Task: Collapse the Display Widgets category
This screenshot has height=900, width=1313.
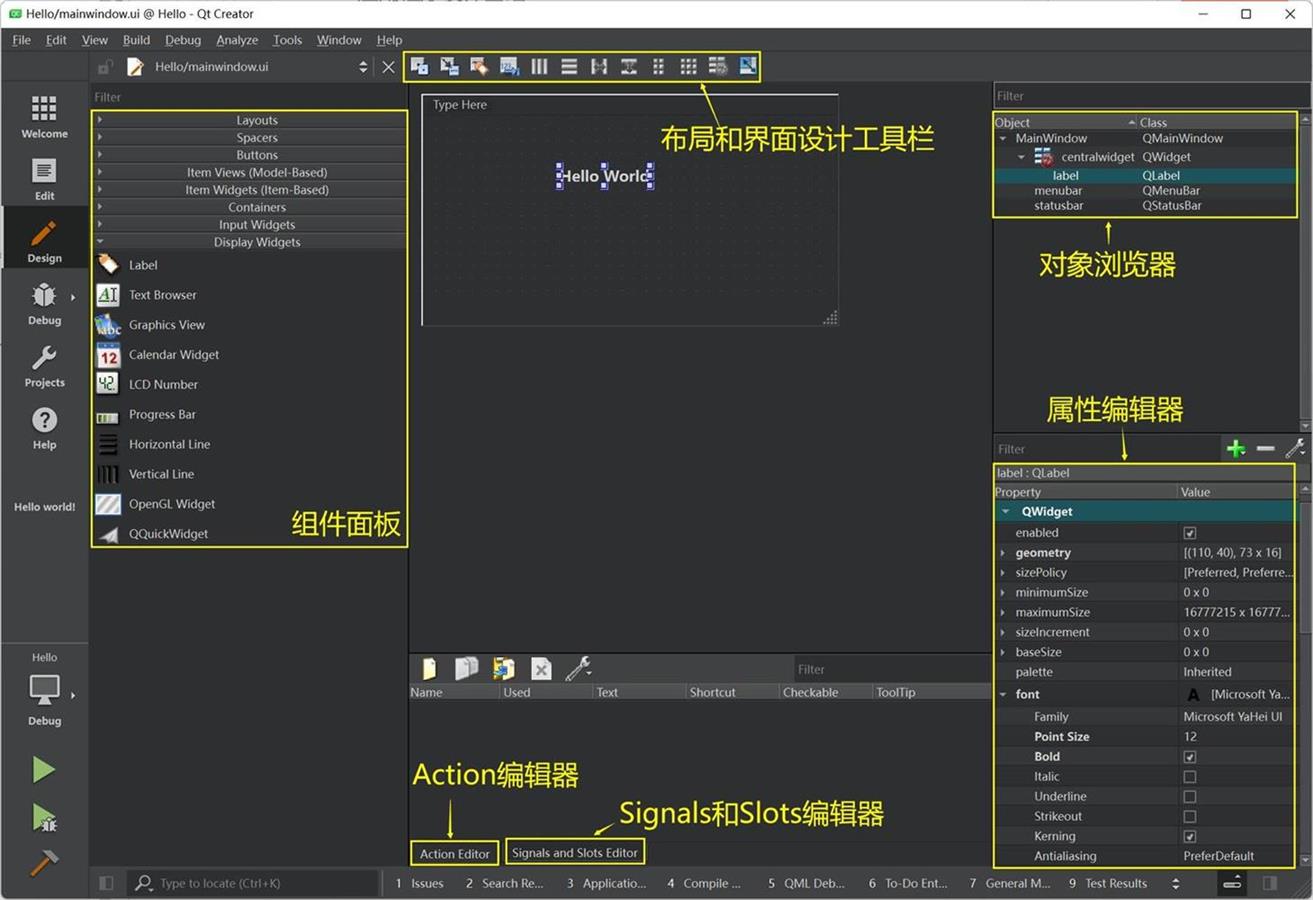Action: [250, 242]
